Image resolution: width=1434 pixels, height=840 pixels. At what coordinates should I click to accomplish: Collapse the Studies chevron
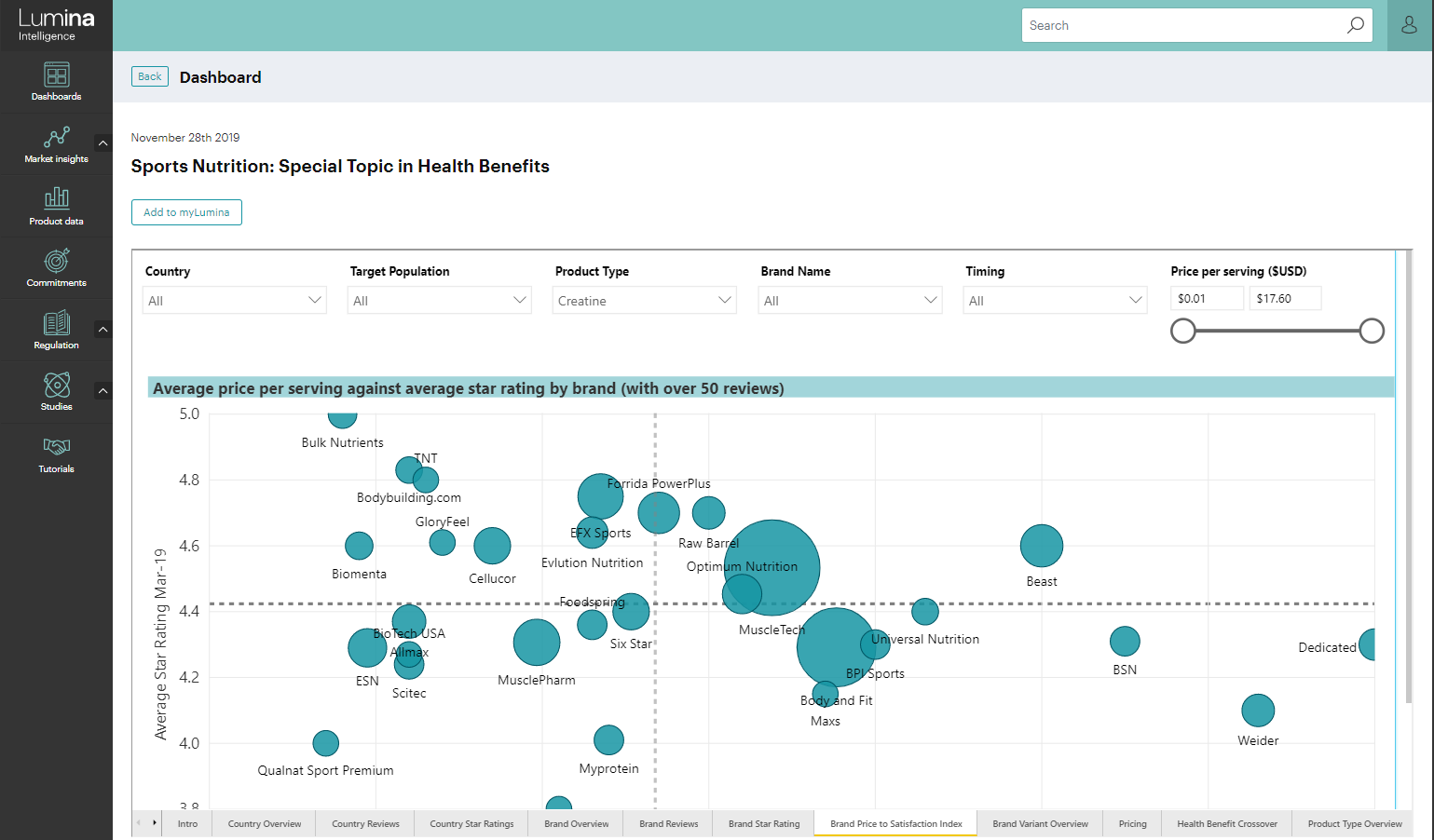point(102,391)
